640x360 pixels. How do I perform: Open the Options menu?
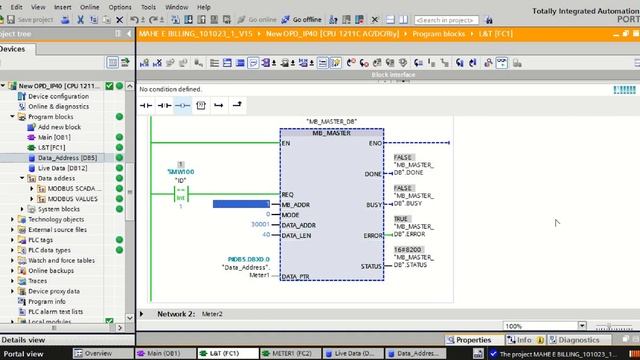120,7
